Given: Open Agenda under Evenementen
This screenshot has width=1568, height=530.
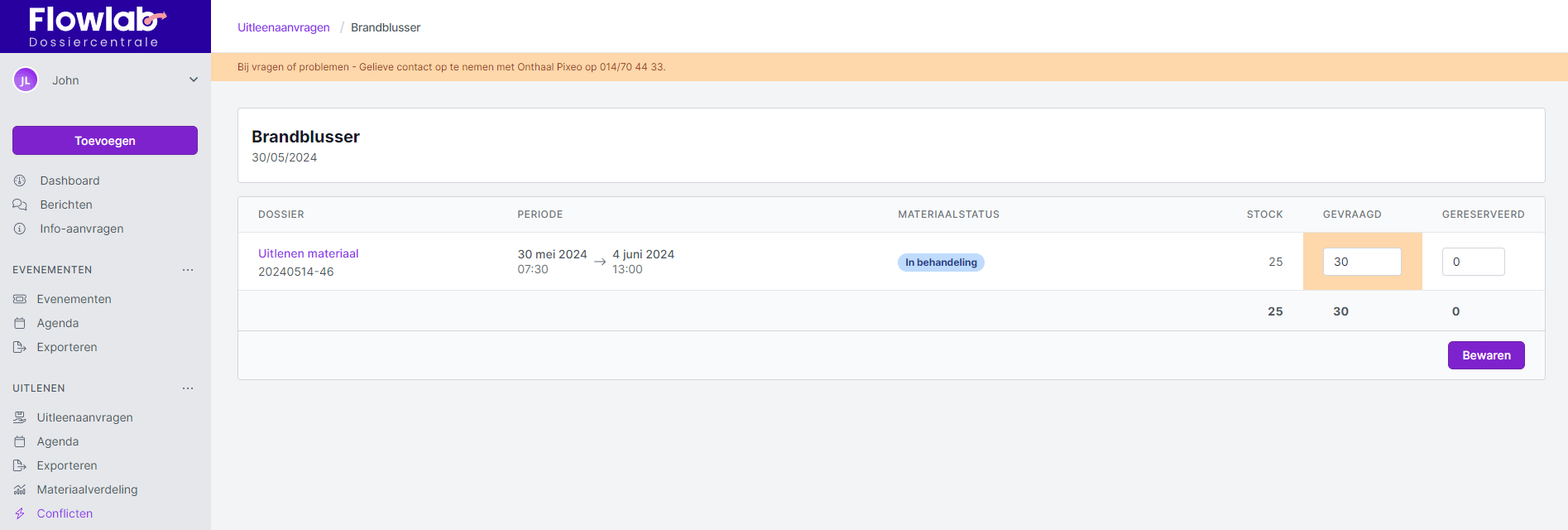Looking at the screenshot, I should tap(58, 323).
